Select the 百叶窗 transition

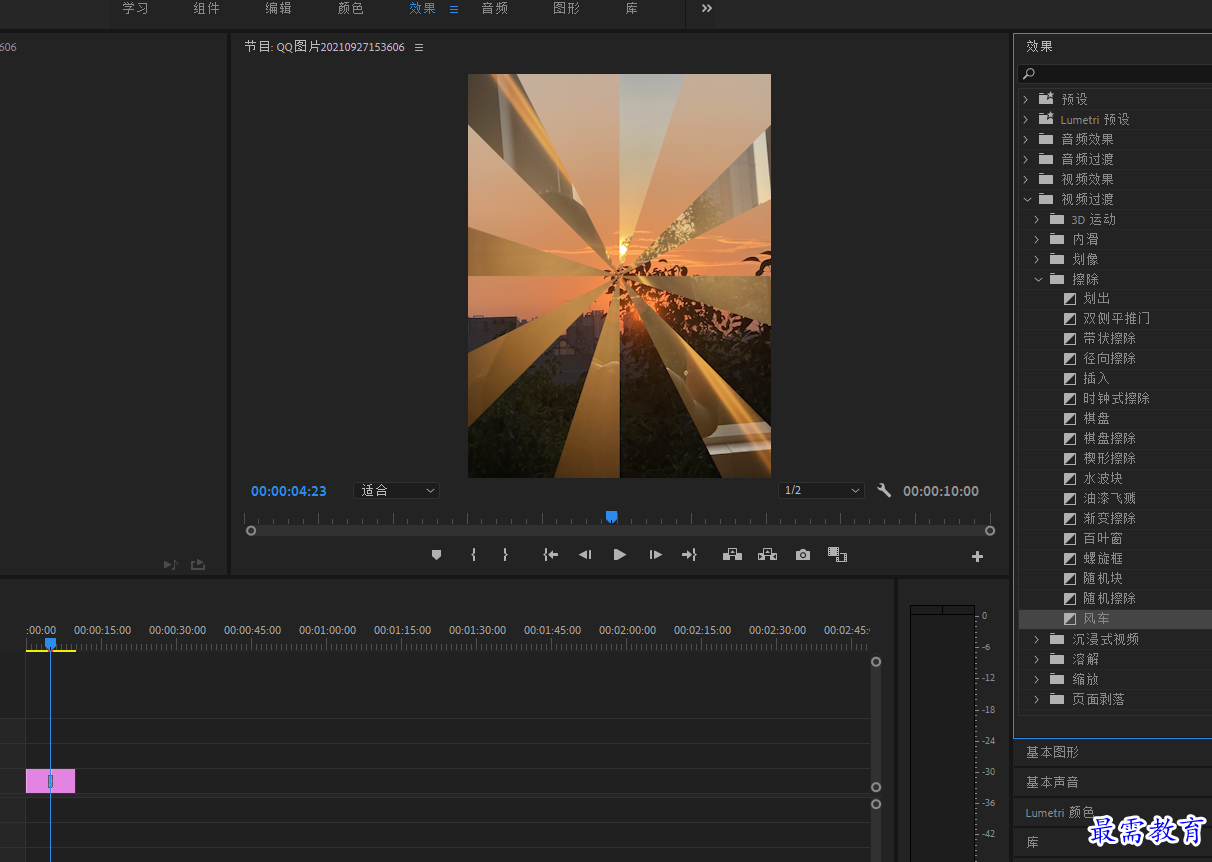tap(1103, 539)
